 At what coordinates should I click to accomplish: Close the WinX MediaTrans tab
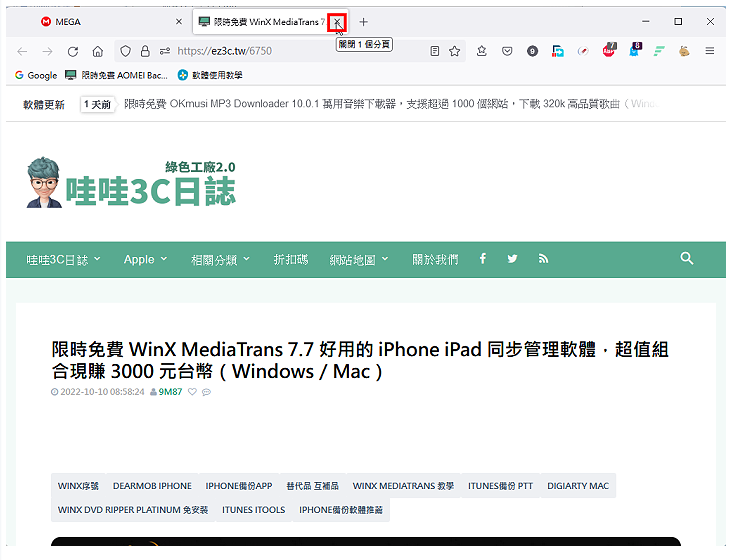336,22
